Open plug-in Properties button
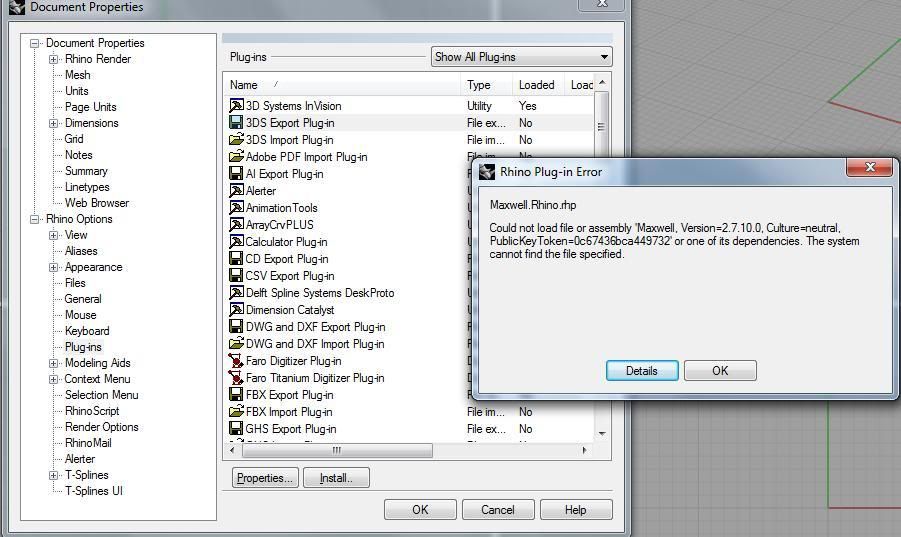The height and width of the screenshot is (537, 901). pos(265,478)
